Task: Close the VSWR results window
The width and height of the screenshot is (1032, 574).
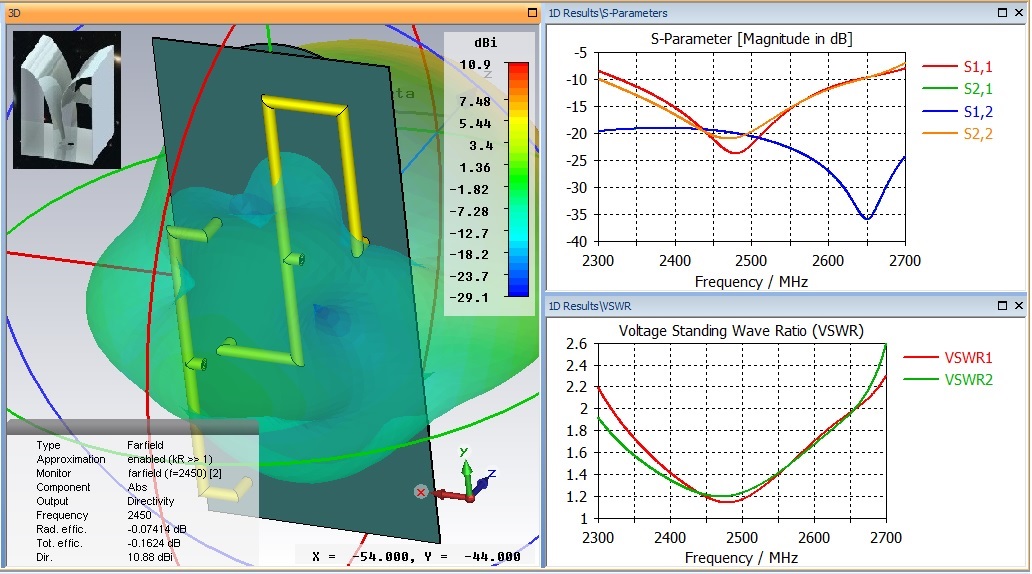Action: [1018, 305]
